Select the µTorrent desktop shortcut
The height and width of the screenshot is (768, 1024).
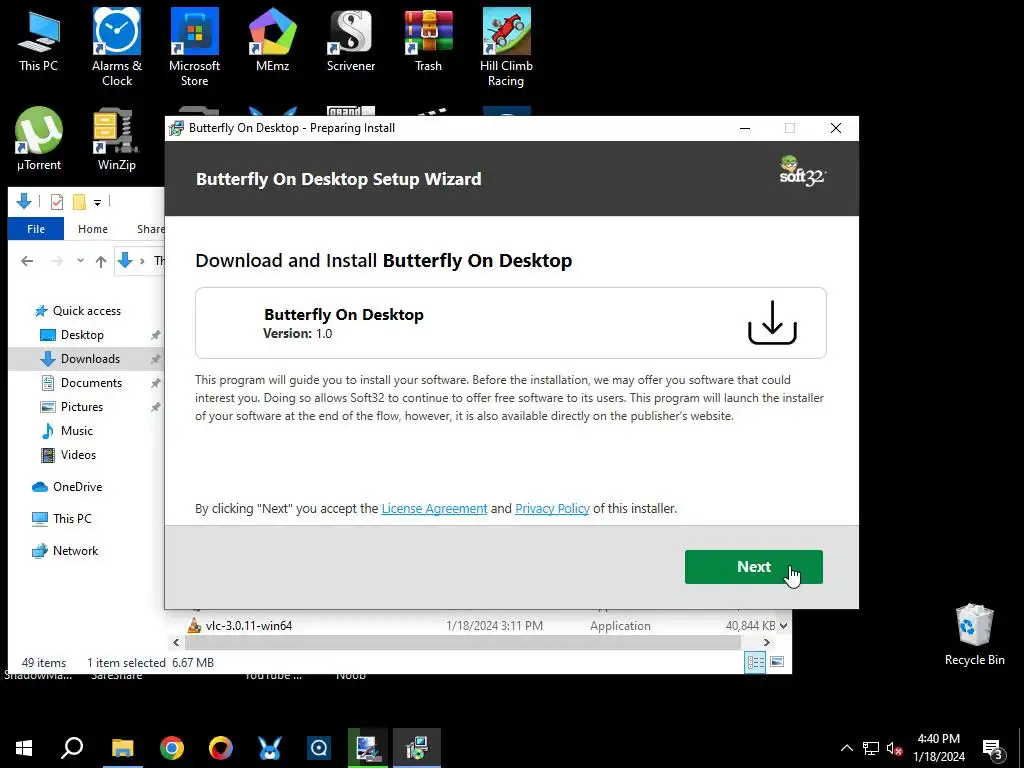[39, 139]
